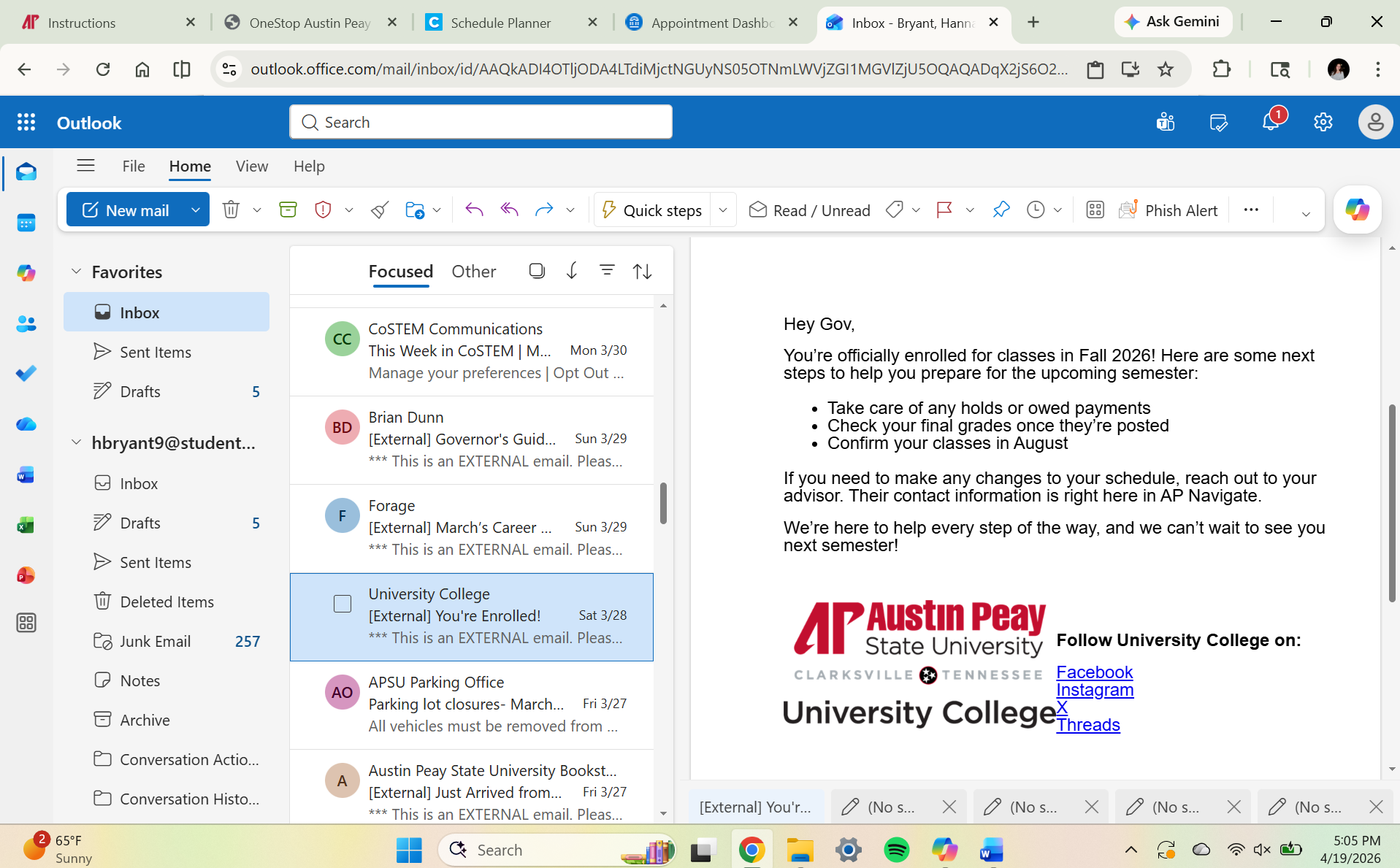Viewport: 1400px width, 868px height.
Task: Open the Delete icon on the ribbon
Action: [x=231, y=210]
